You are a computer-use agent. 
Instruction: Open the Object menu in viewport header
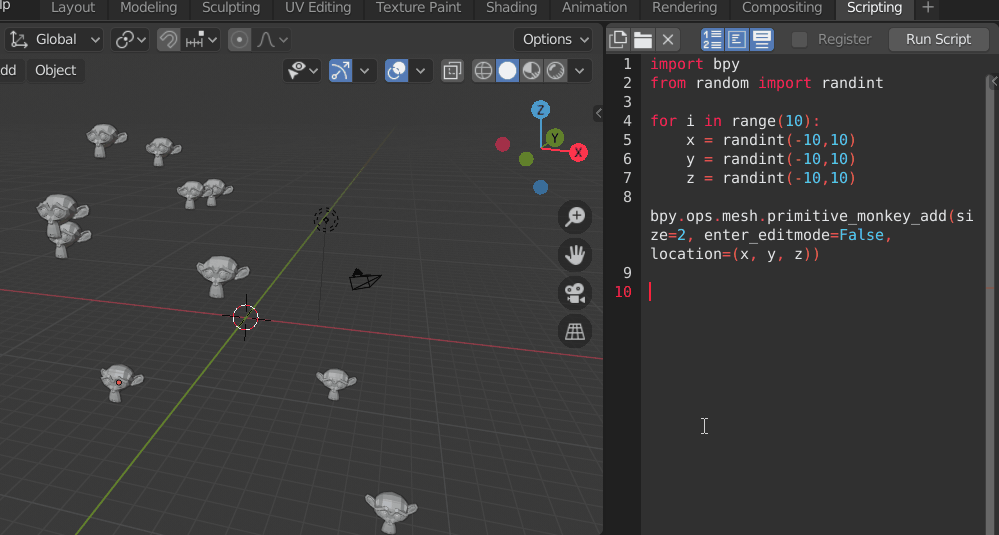(55, 70)
